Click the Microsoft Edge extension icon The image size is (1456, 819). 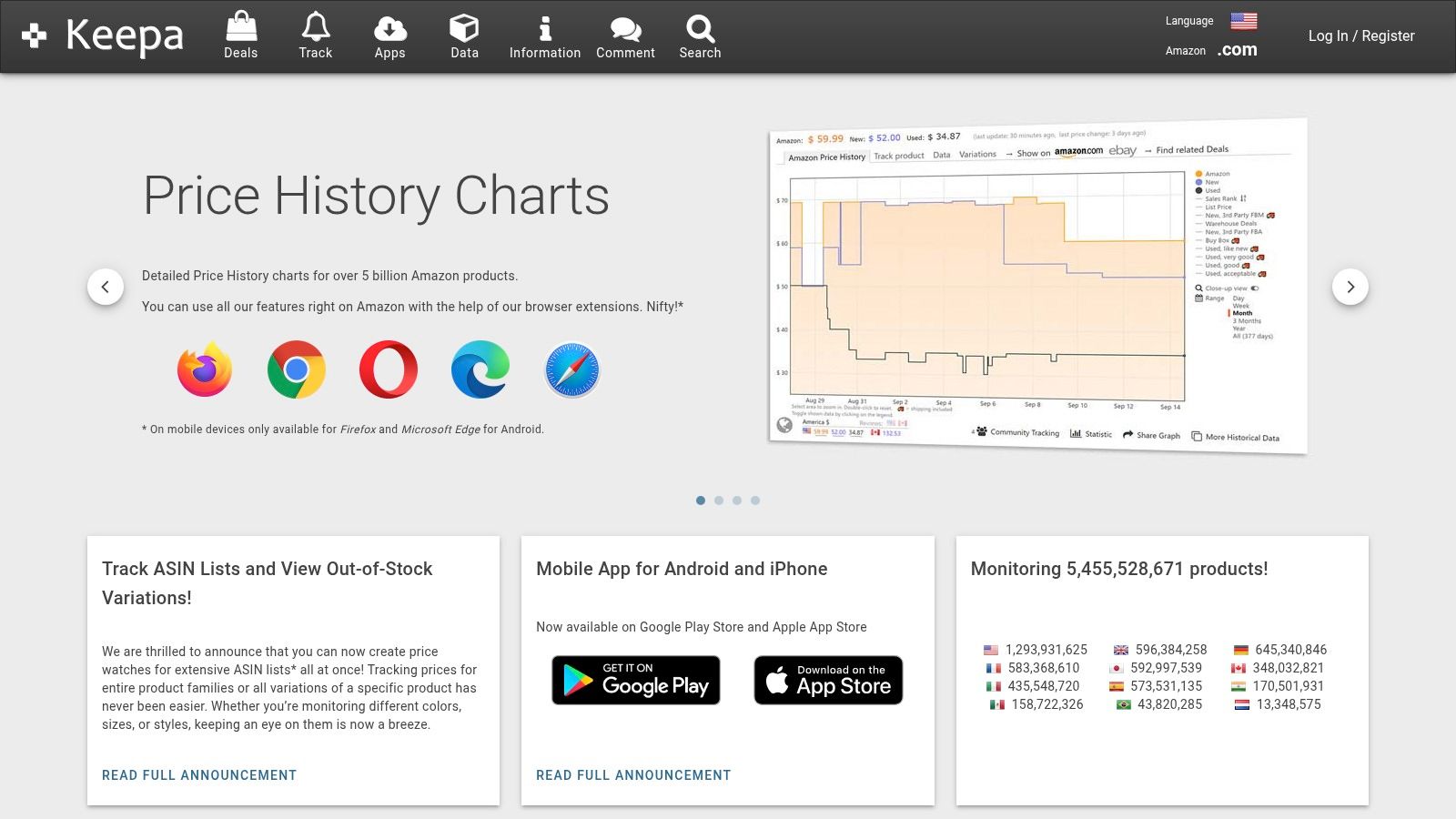point(480,369)
